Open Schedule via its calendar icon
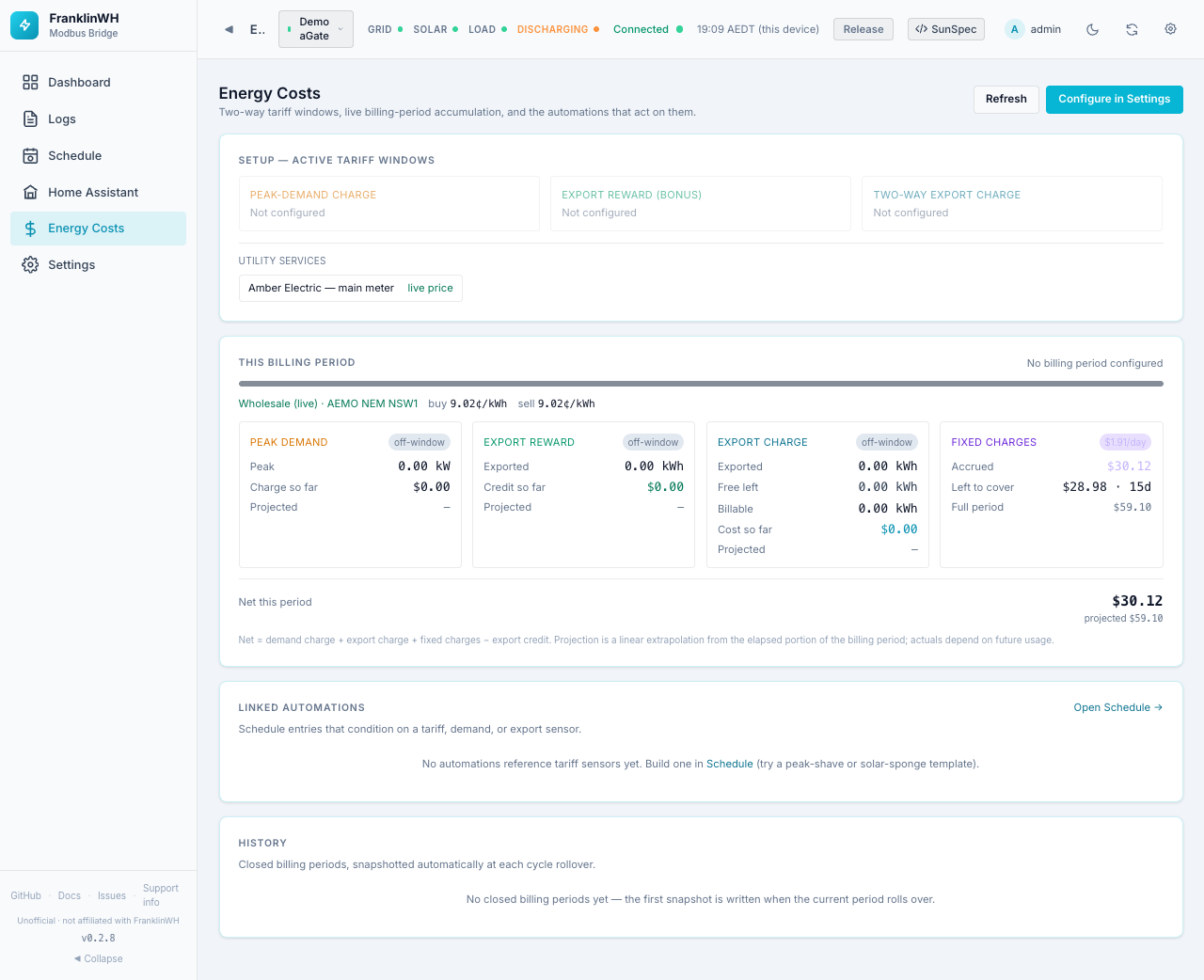Screen dimensions: 1204x980 (x=30, y=156)
